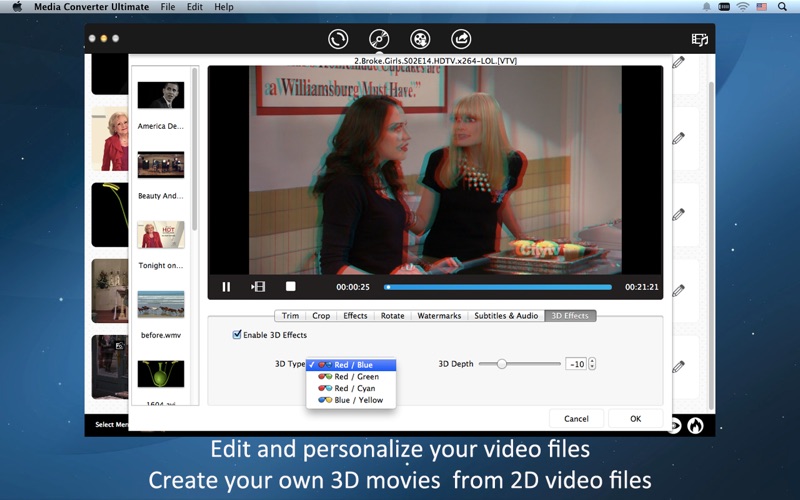Click the US flag input source icon

762,7
